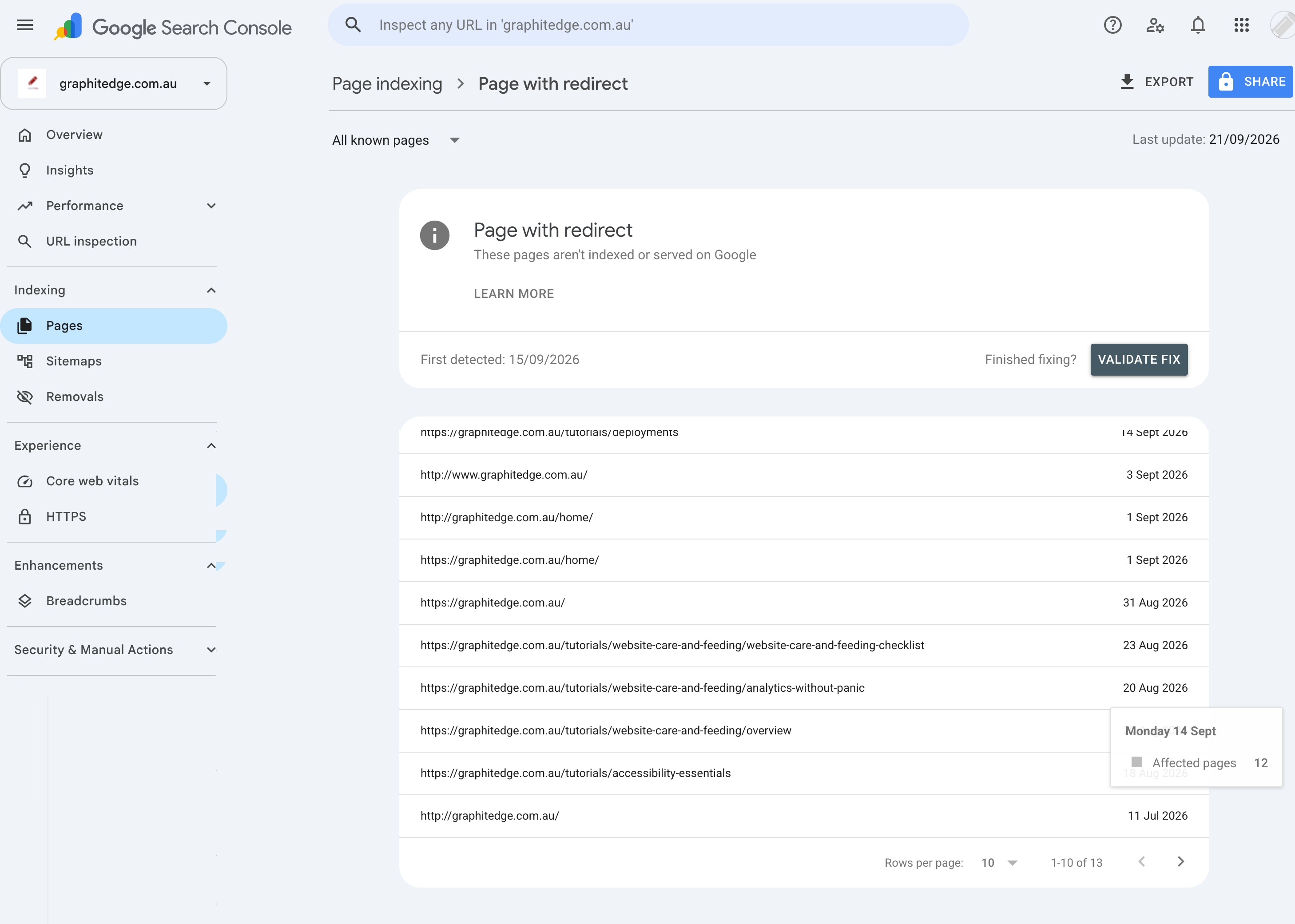Open the hamburger main menu
1295x924 pixels.
pos(25,25)
